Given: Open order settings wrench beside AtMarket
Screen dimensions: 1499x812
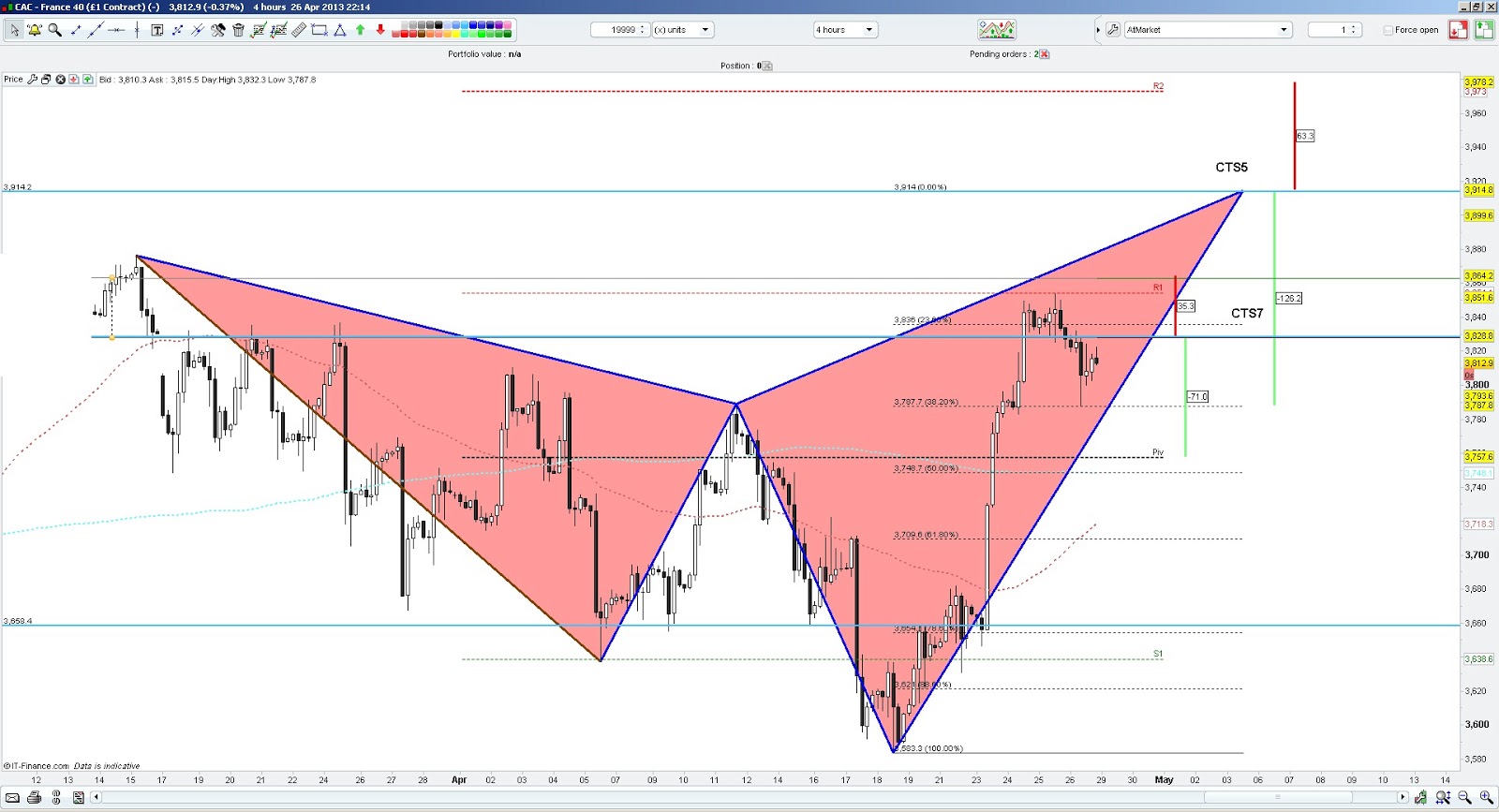Looking at the screenshot, I should 1113,30.
